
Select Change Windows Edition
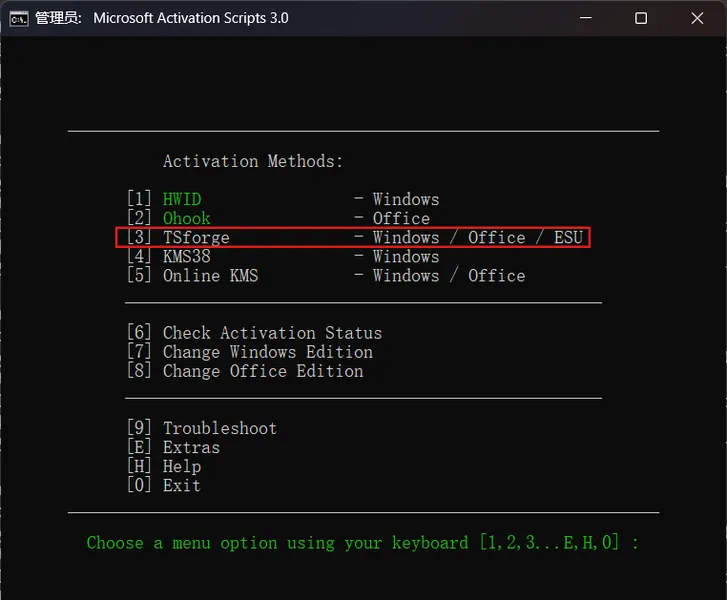(267, 352)
